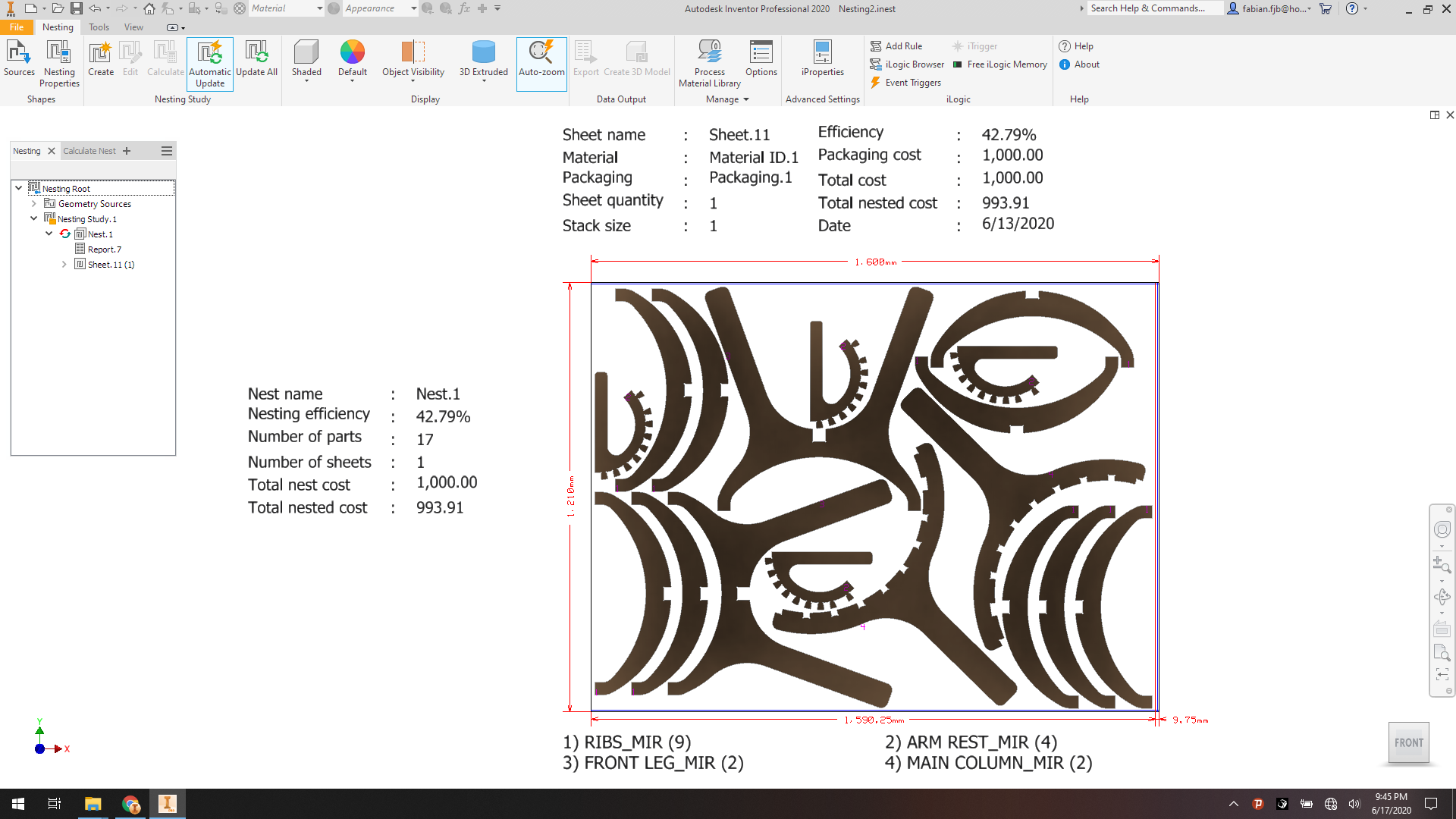Open Nesting Properties
The width and height of the screenshot is (1456, 819).
point(59,64)
